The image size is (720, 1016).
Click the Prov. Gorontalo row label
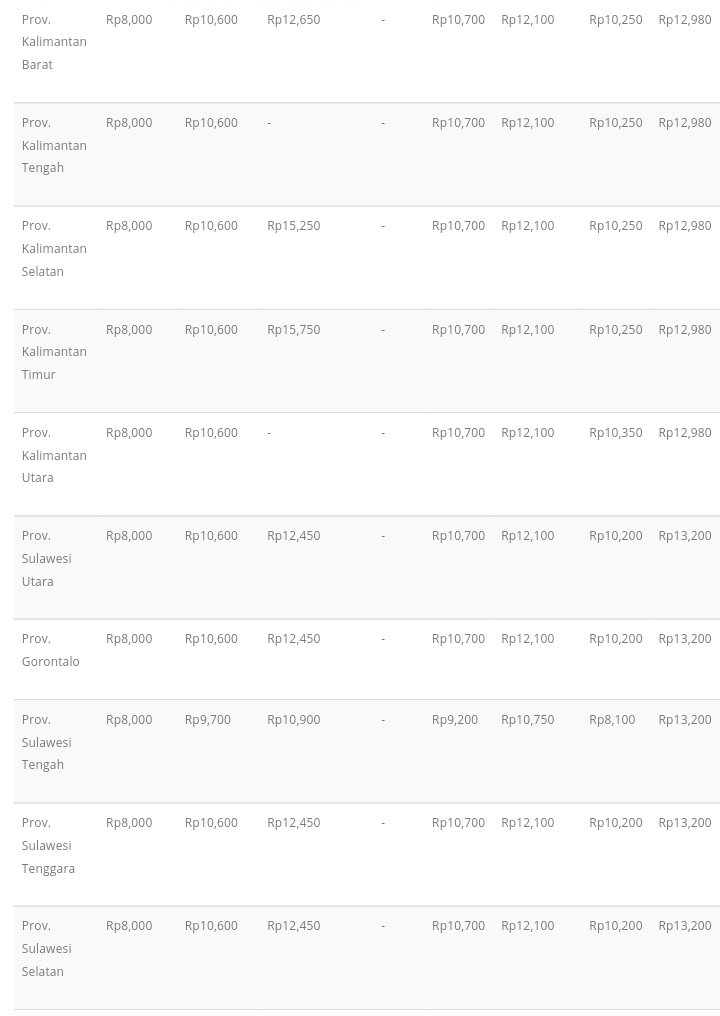click(x=50, y=650)
